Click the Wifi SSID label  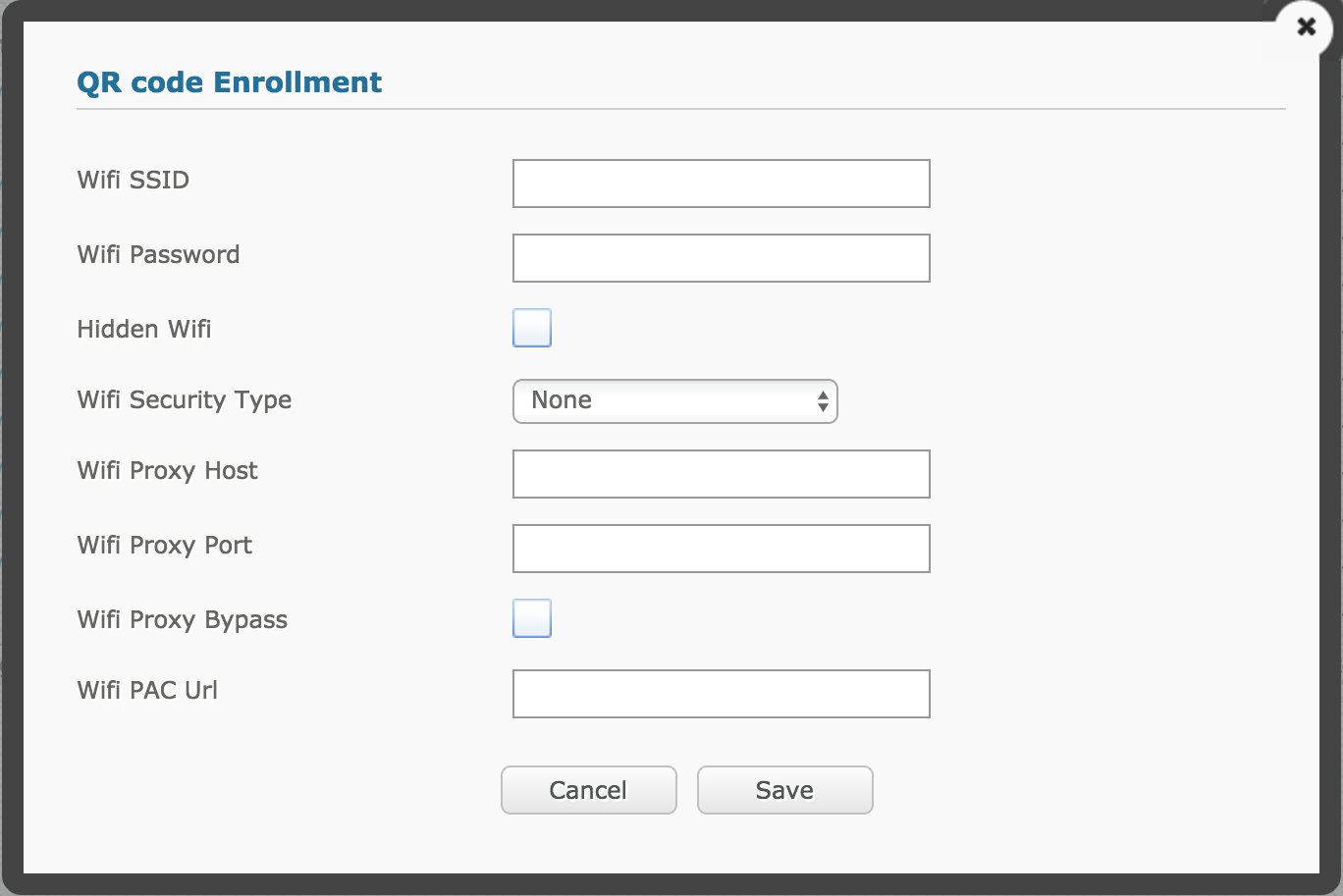[134, 181]
